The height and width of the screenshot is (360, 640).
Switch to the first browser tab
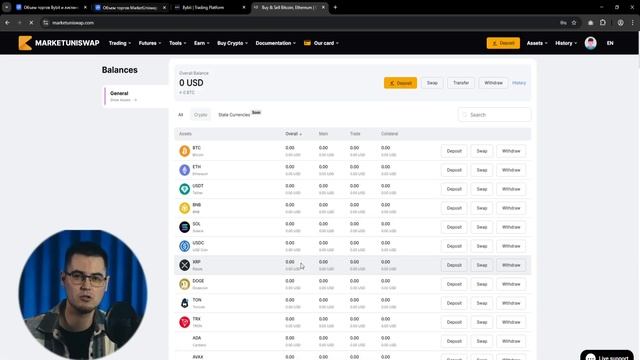pyautogui.click(x=51, y=7)
